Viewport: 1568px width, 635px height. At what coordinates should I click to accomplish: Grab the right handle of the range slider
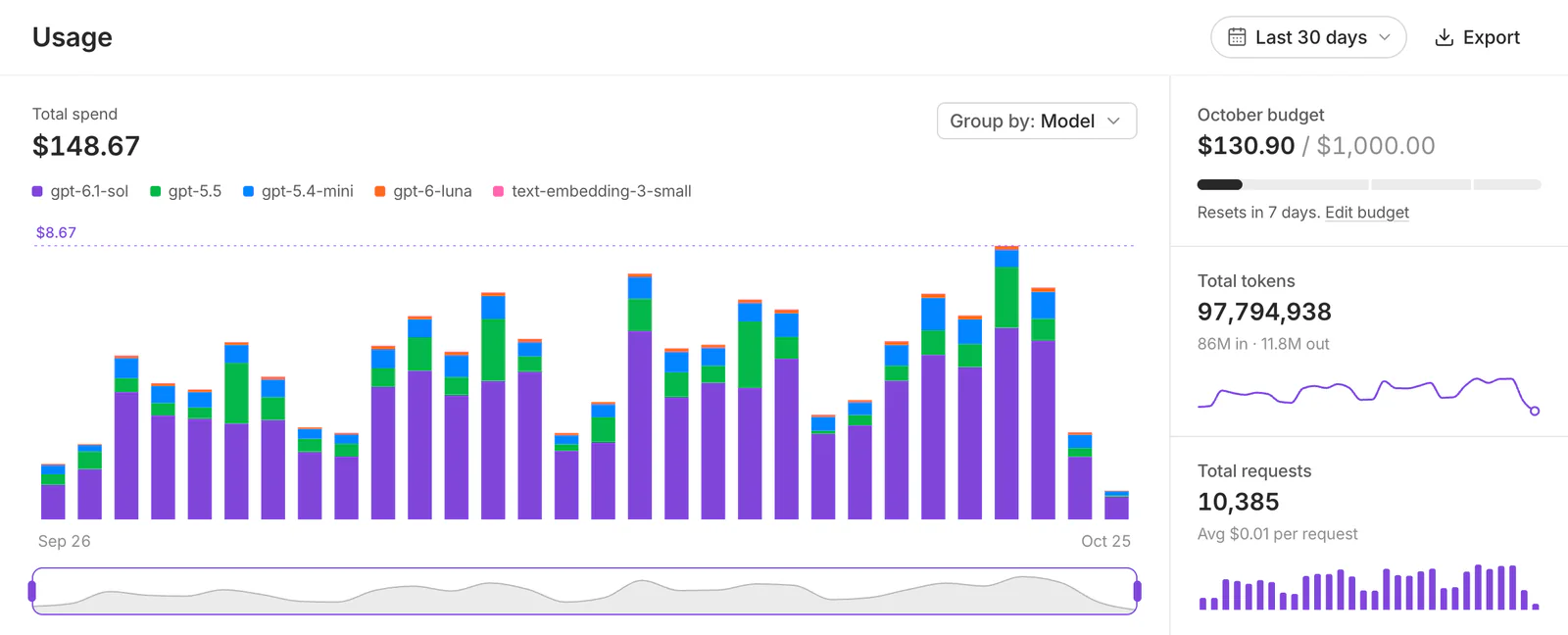pos(1137,591)
